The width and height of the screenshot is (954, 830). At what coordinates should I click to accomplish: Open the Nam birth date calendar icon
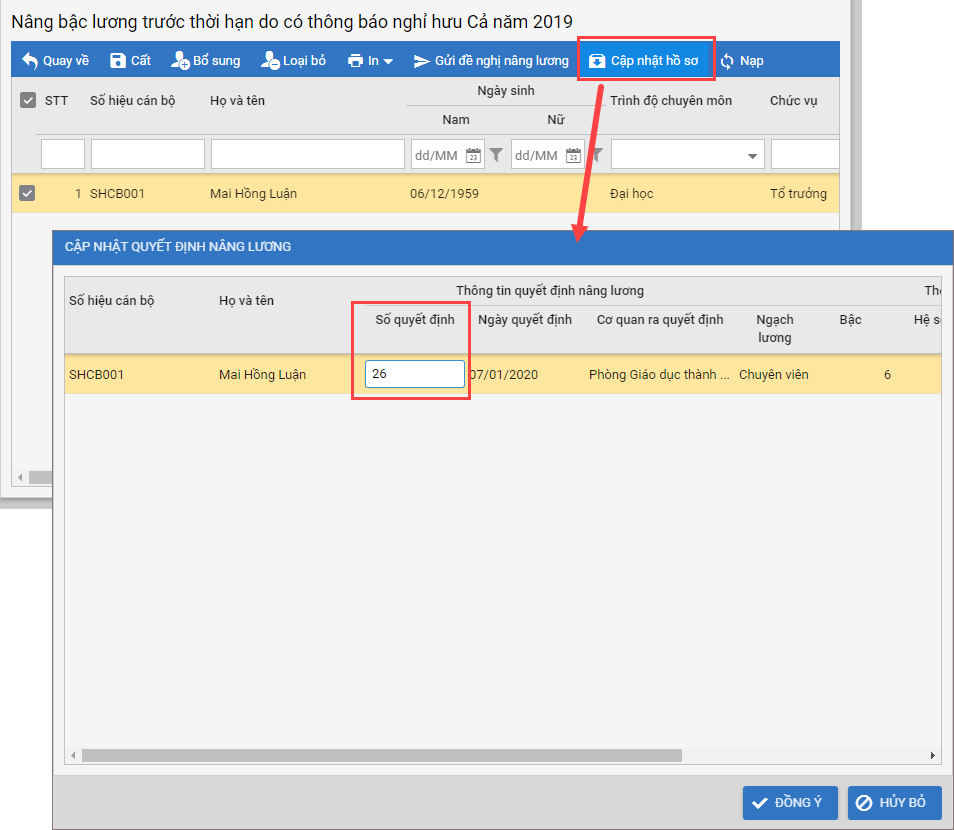474,155
